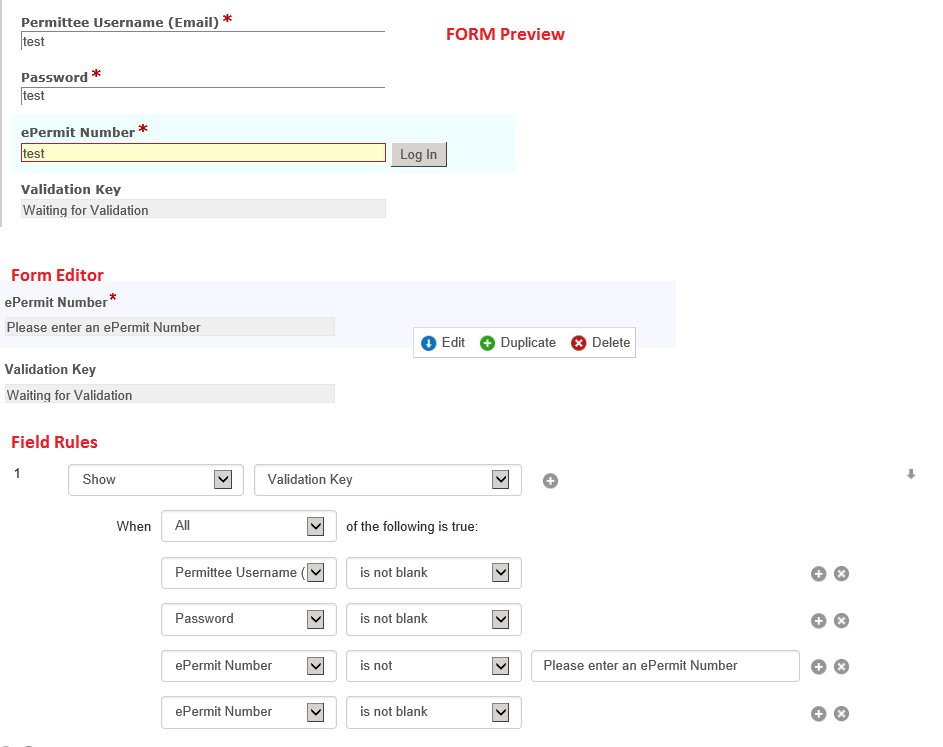Change the 'is not' operator dropdown
The image size is (943, 747).
click(434, 666)
